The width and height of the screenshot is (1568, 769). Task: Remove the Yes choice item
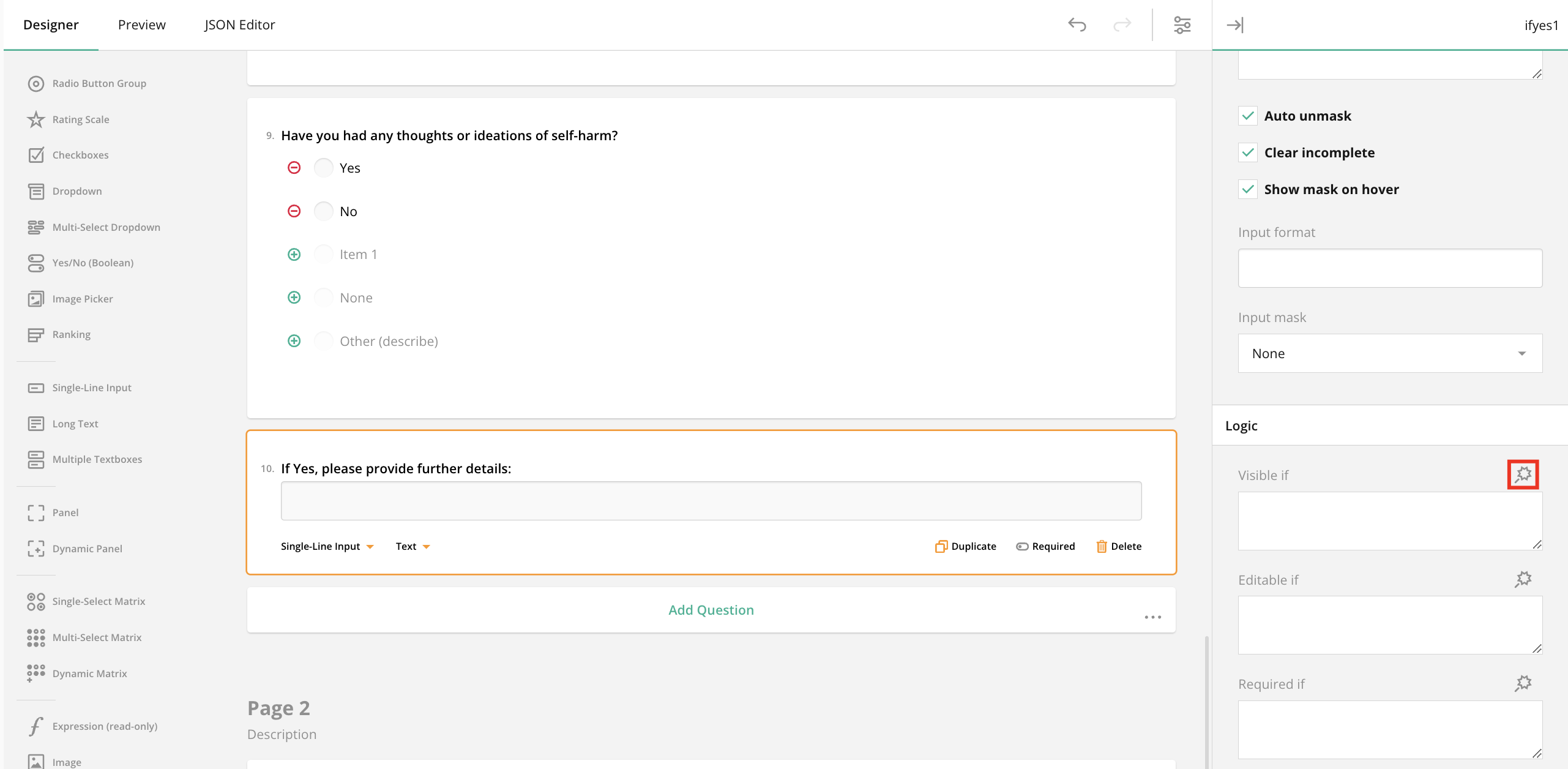coord(294,168)
